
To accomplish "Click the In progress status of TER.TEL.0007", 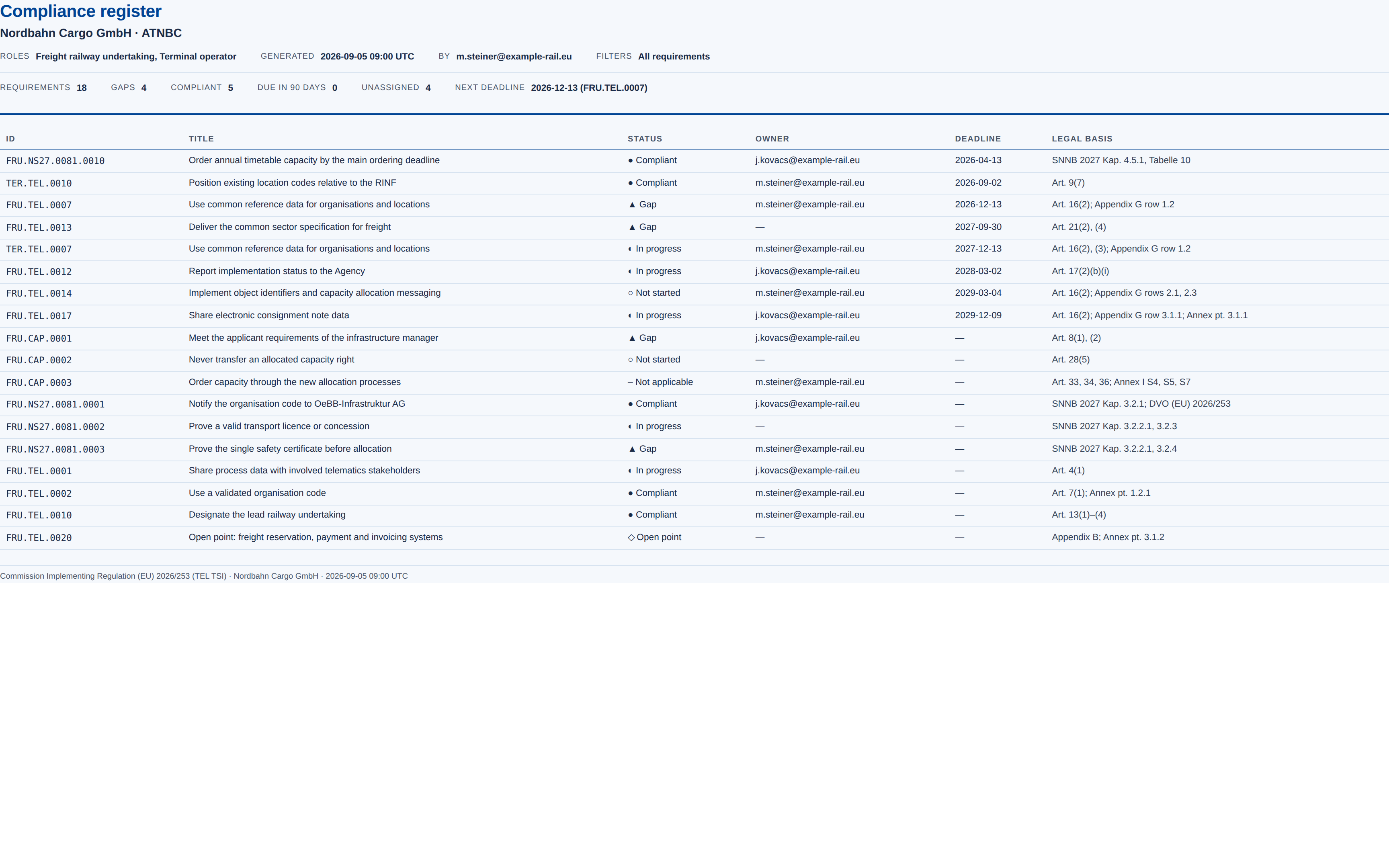I will (x=654, y=249).
